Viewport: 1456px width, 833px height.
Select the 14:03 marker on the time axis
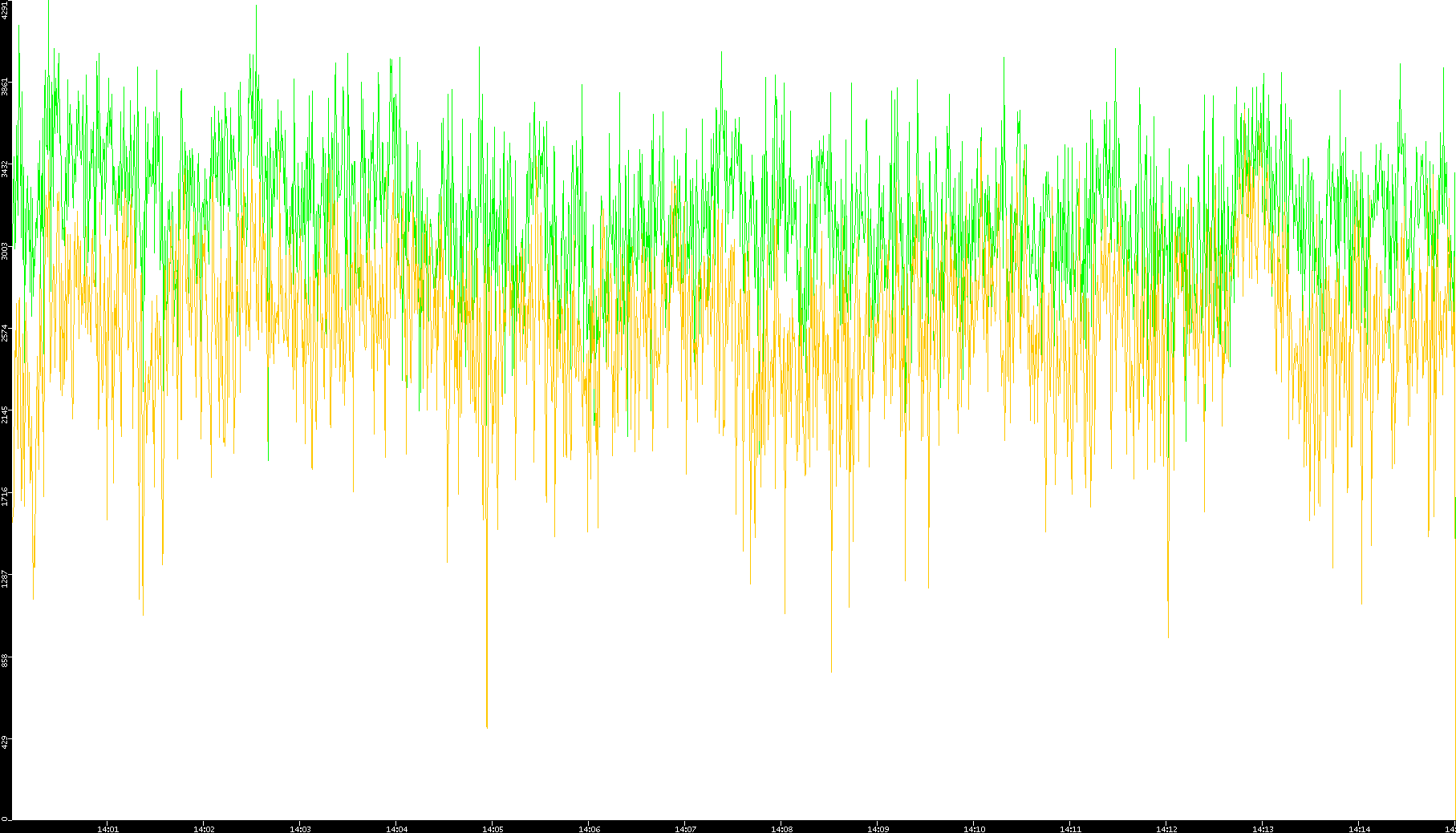pyautogui.click(x=300, y=828)
